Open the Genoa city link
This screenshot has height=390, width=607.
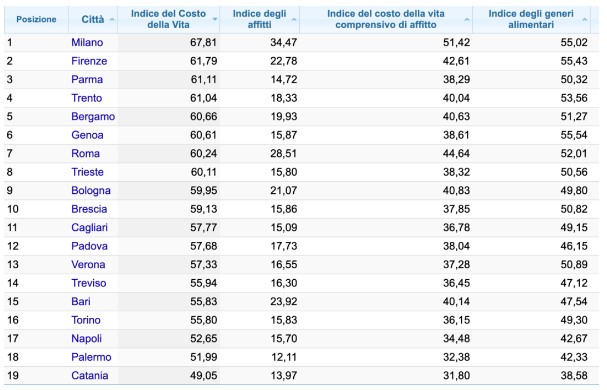87,135
